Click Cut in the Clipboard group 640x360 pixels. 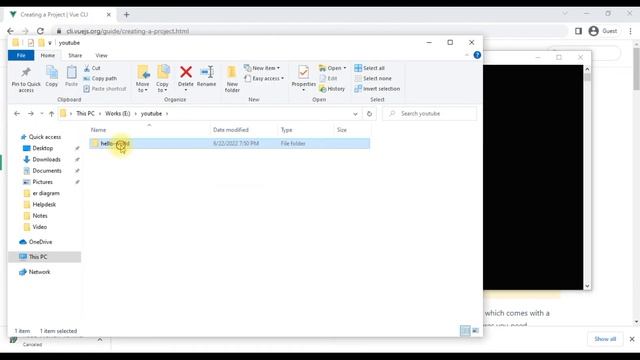tap(92, 68)
